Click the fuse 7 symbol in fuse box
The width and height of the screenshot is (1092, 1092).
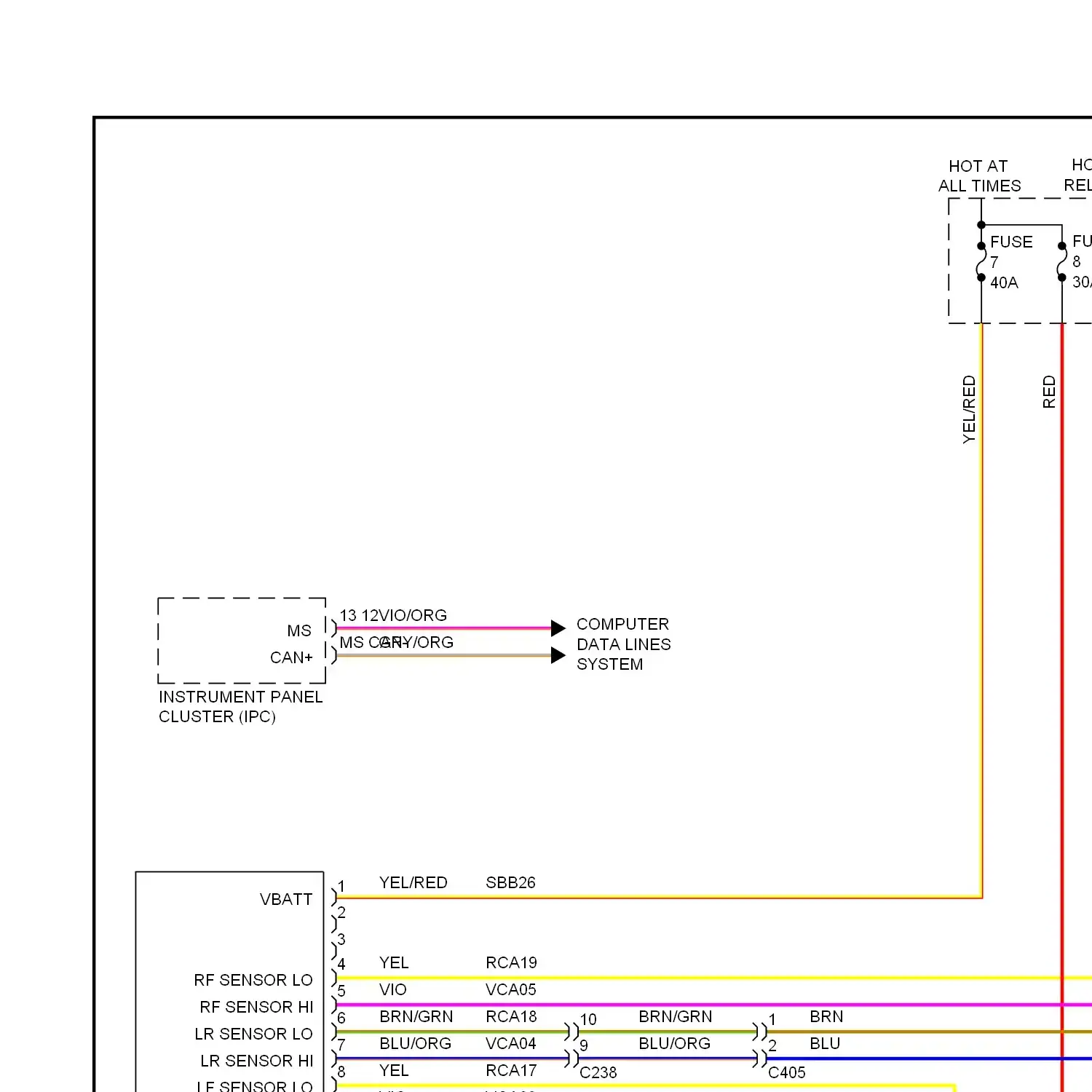click(x=981, y=261)
